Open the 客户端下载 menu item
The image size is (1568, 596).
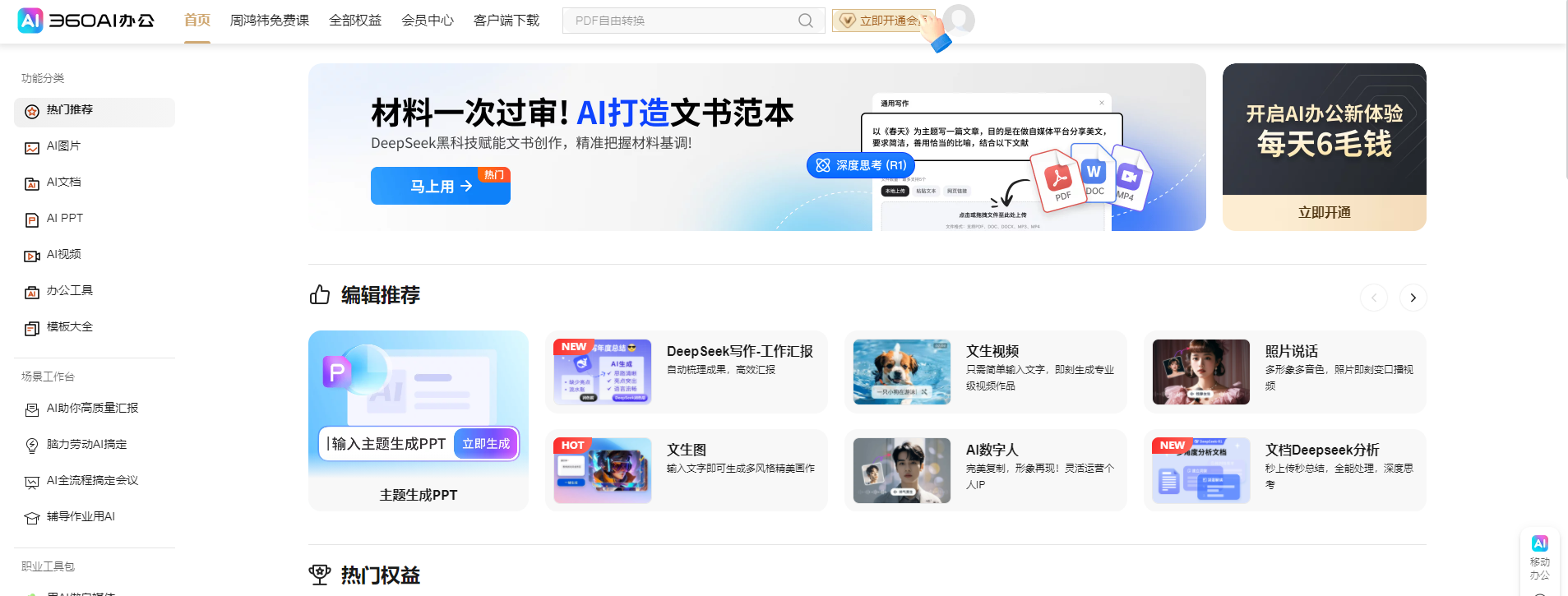506,21
